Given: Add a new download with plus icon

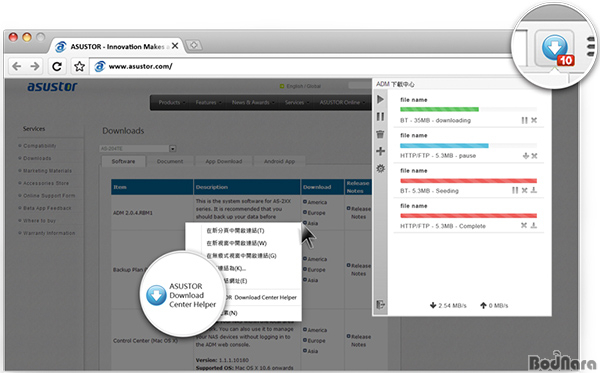Looking at the screenshot, I should pos(380,151).
